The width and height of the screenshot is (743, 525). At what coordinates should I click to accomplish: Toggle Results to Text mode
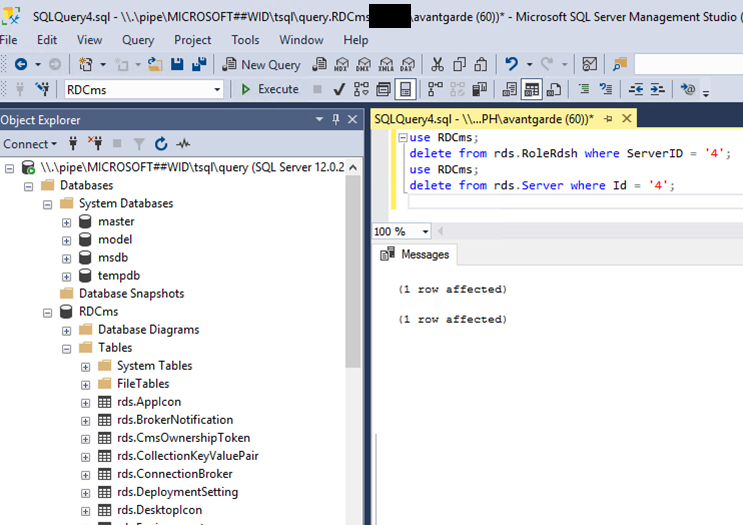click(509, 89)
